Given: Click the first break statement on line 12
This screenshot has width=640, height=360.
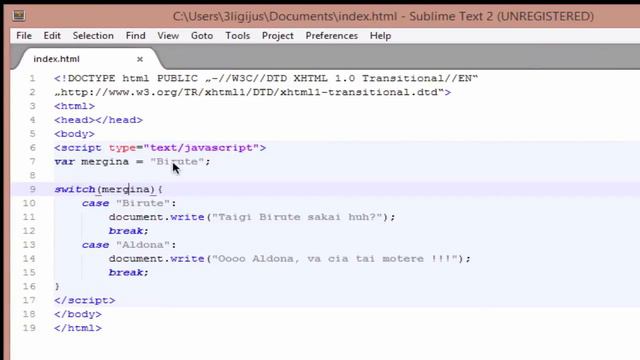Looking at the screenshot, I should [129, 231].
